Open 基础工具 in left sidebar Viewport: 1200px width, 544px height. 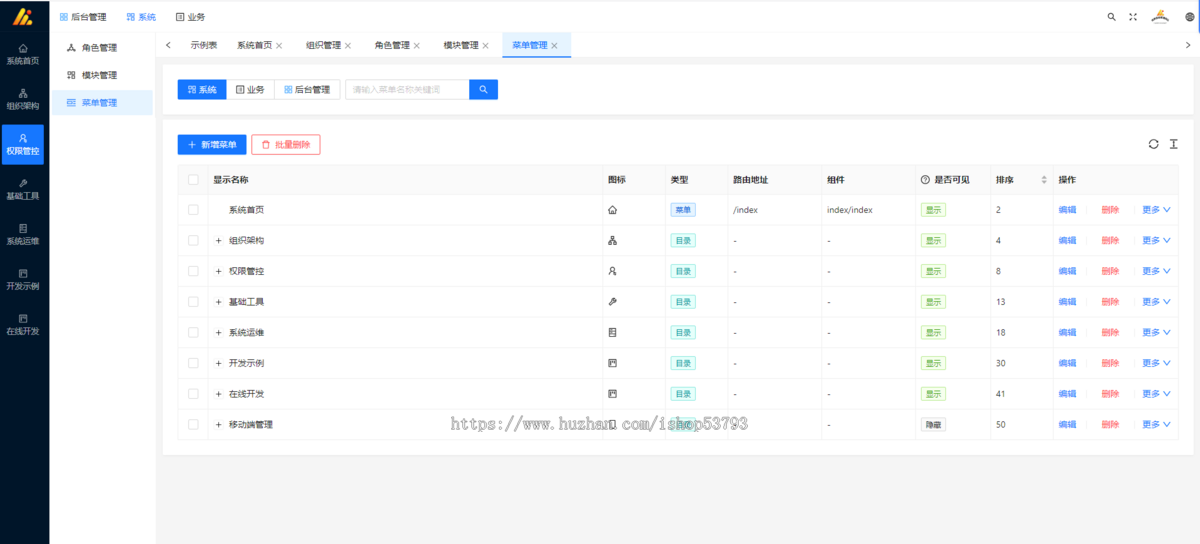click(23, 189)
